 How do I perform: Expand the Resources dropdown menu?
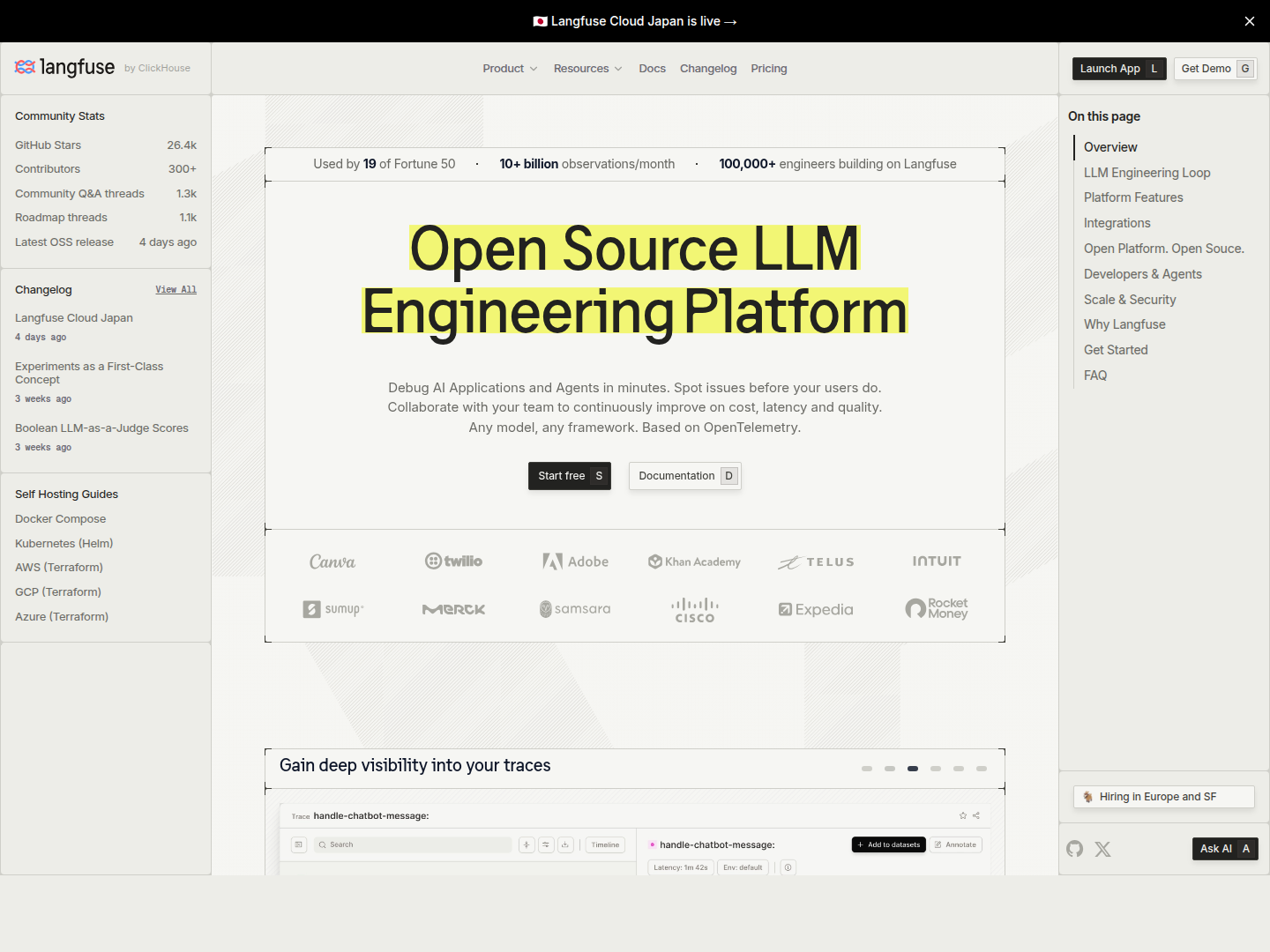coord(588,68)
